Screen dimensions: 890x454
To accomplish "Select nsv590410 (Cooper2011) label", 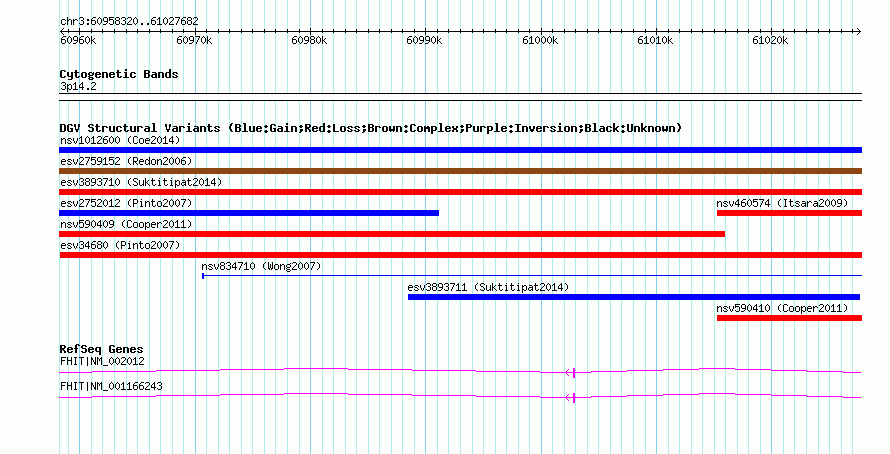I will [x=782, y=308].
